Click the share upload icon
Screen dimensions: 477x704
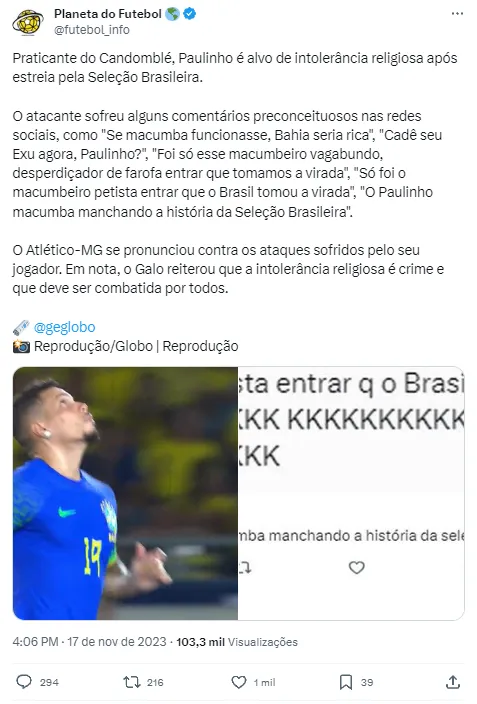coord(453,682)
